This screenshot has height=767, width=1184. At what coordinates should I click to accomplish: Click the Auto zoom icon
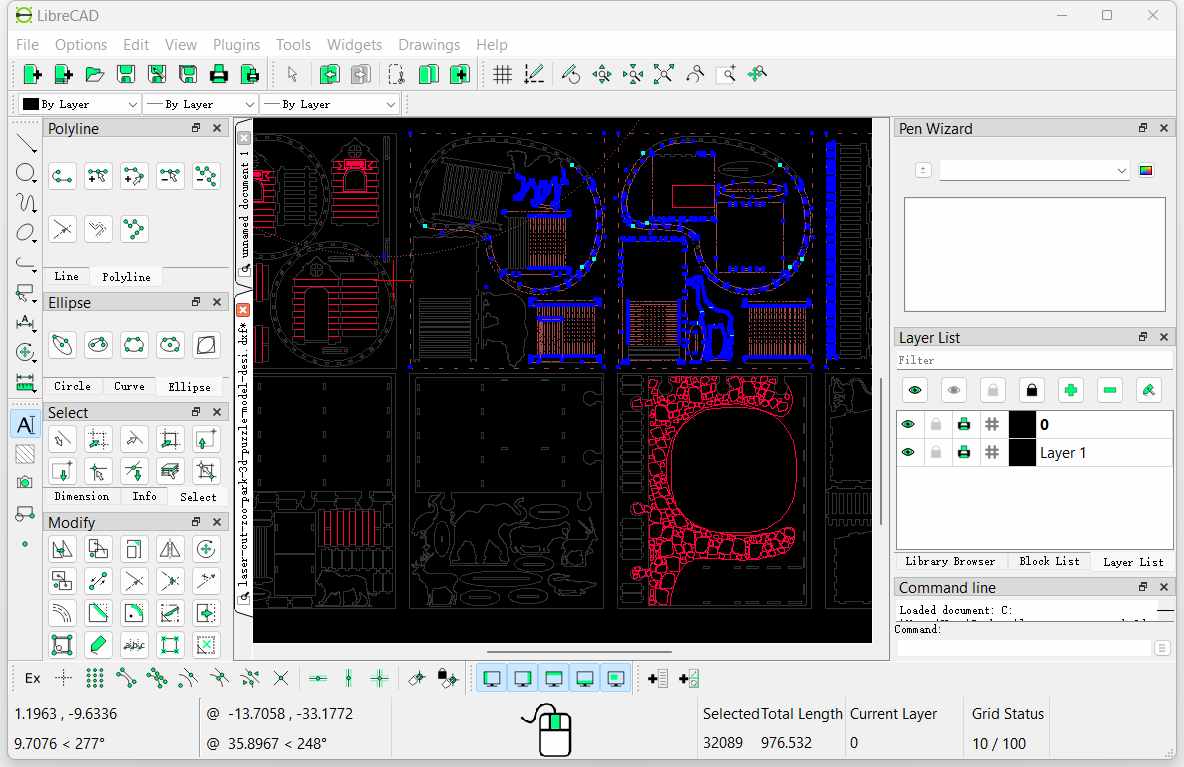point(664,74)
